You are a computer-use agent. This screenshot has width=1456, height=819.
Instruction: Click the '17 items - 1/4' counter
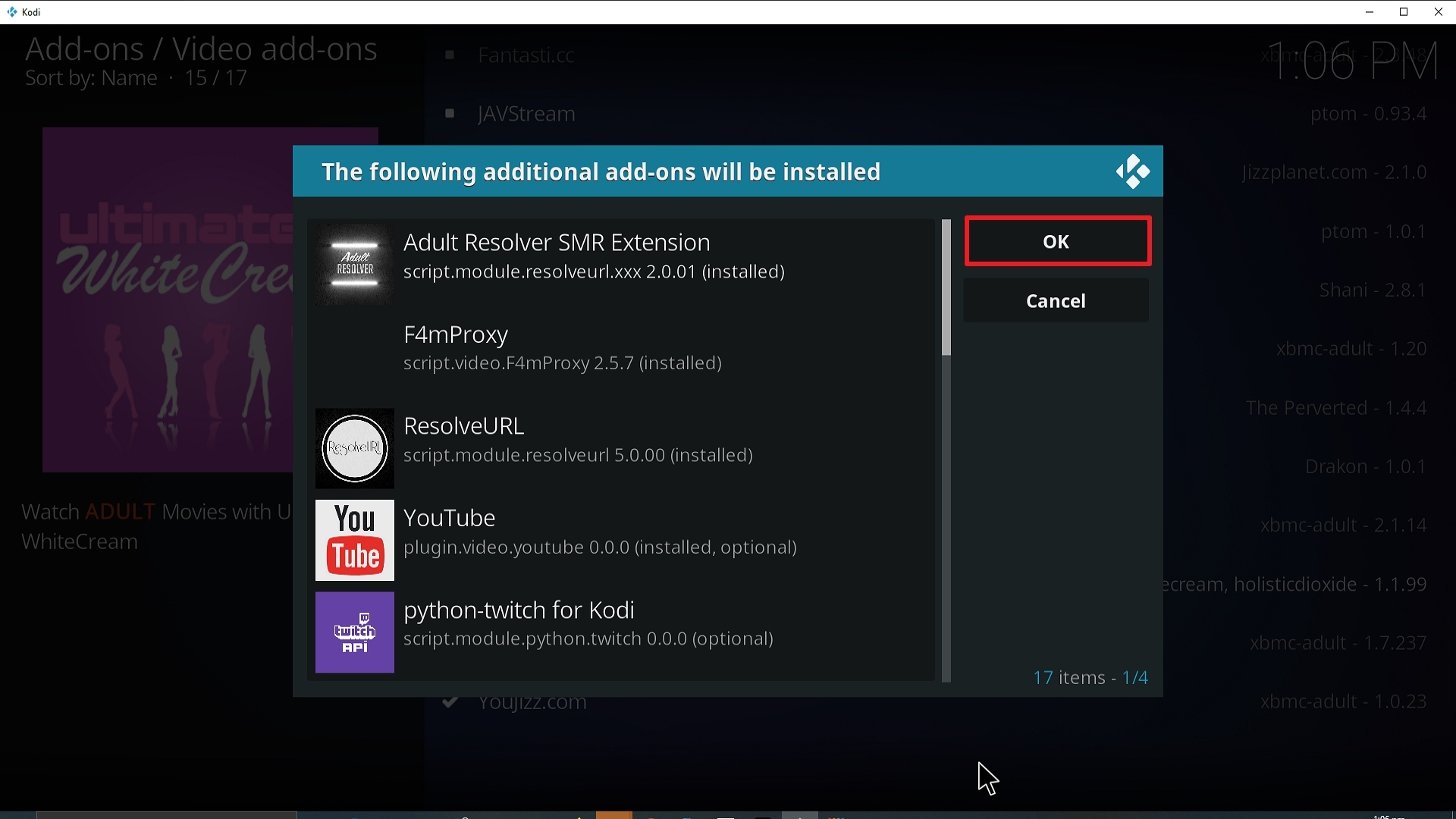click(1090, 677)
